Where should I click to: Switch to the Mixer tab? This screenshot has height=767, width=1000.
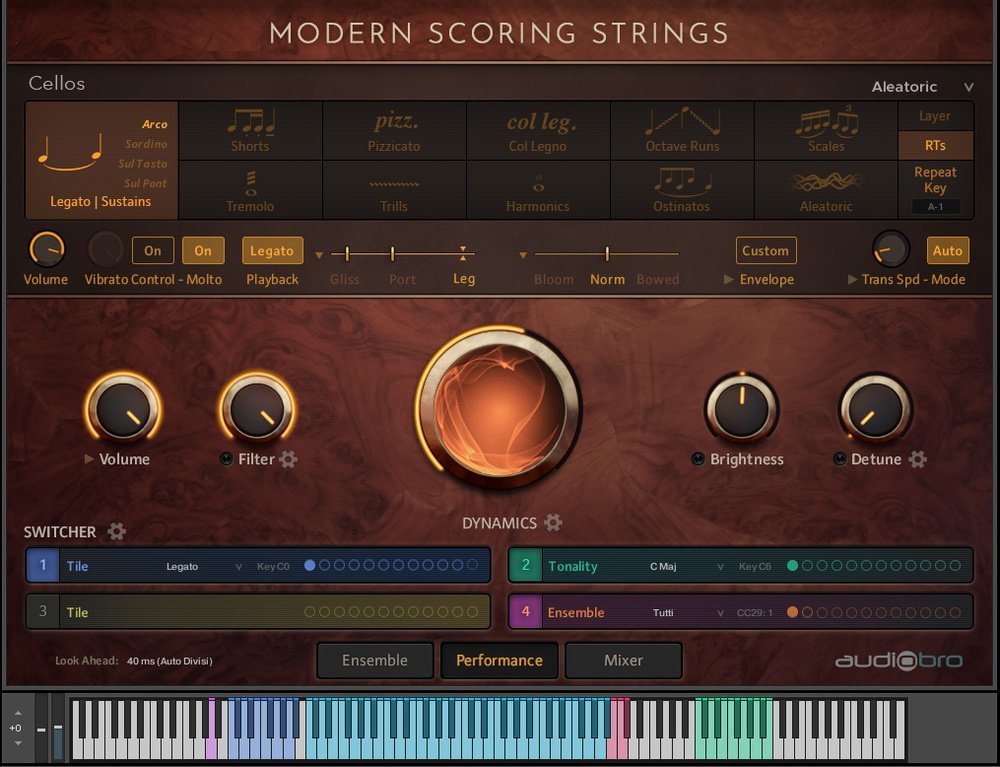623,660
